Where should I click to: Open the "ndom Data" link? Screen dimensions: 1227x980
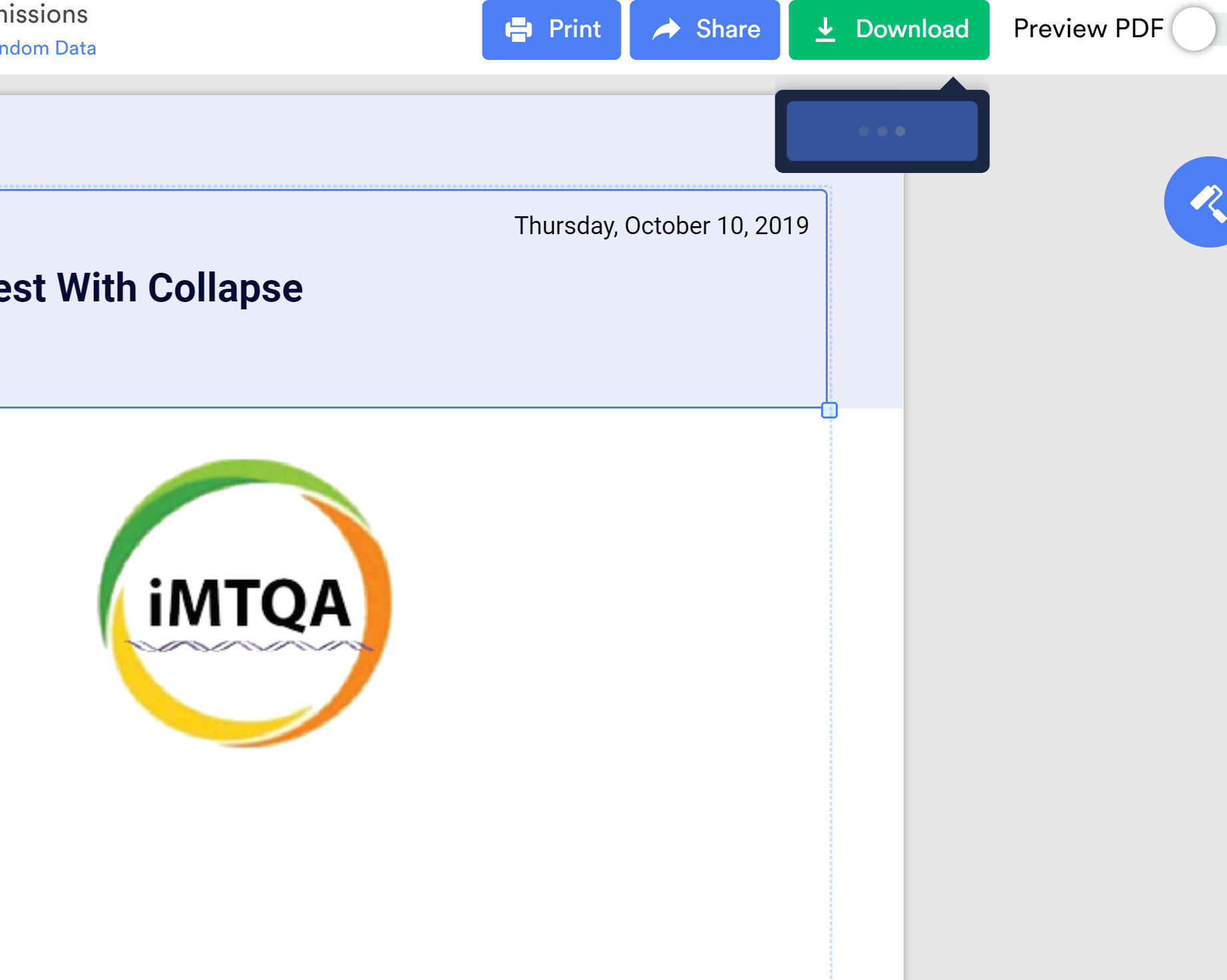[48, 48]
